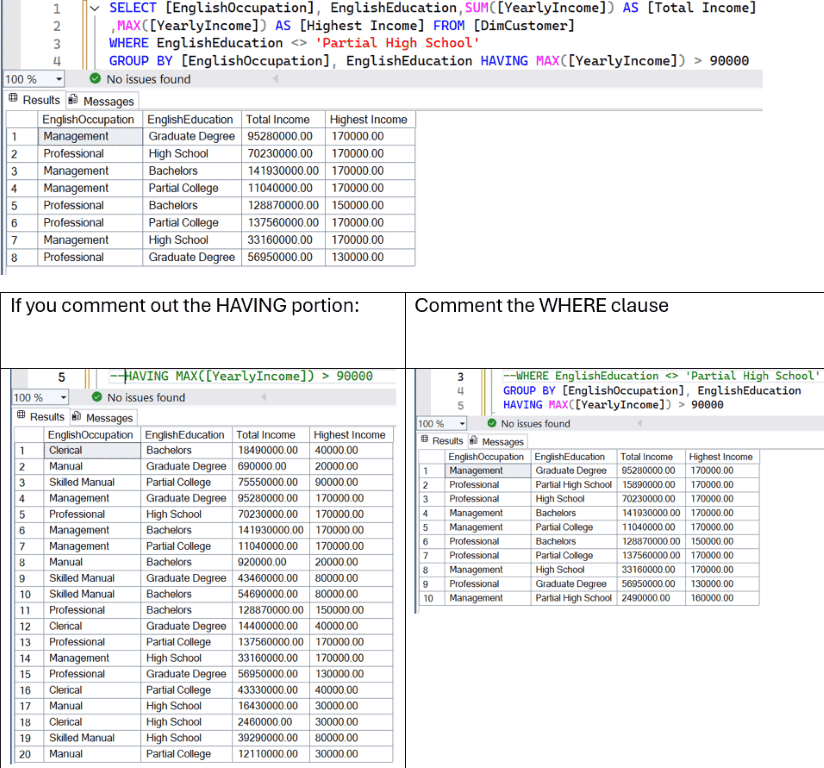Open the Messages tab in the bottom-left panel

110,416
